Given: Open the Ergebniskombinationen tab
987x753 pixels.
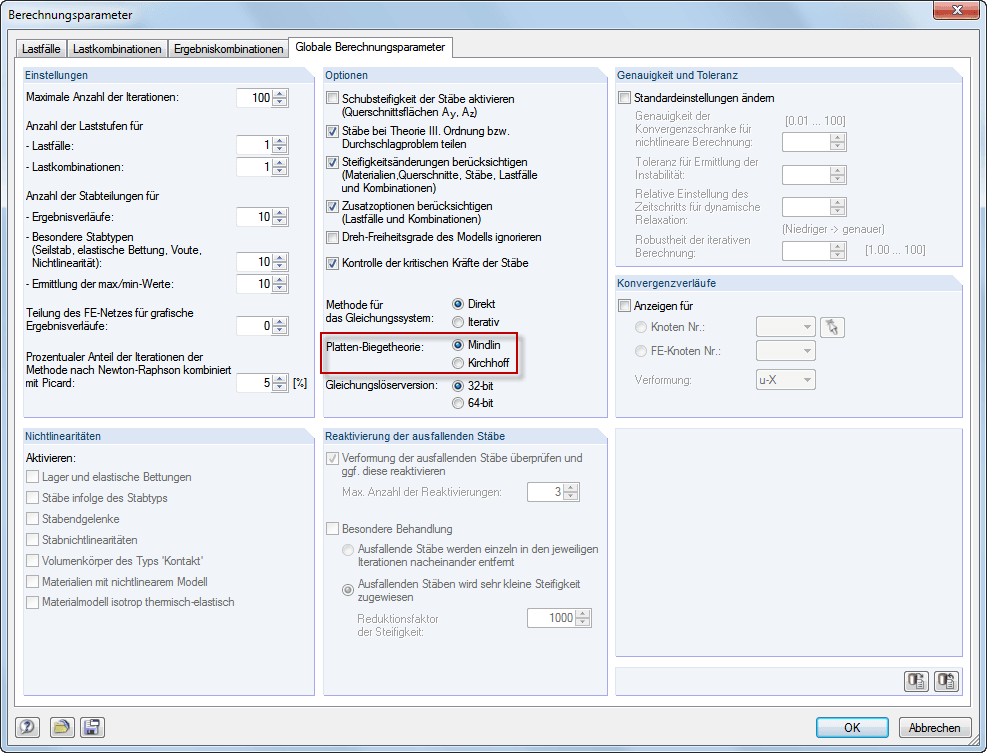Looking at the screenshot, I should (232, 47).
